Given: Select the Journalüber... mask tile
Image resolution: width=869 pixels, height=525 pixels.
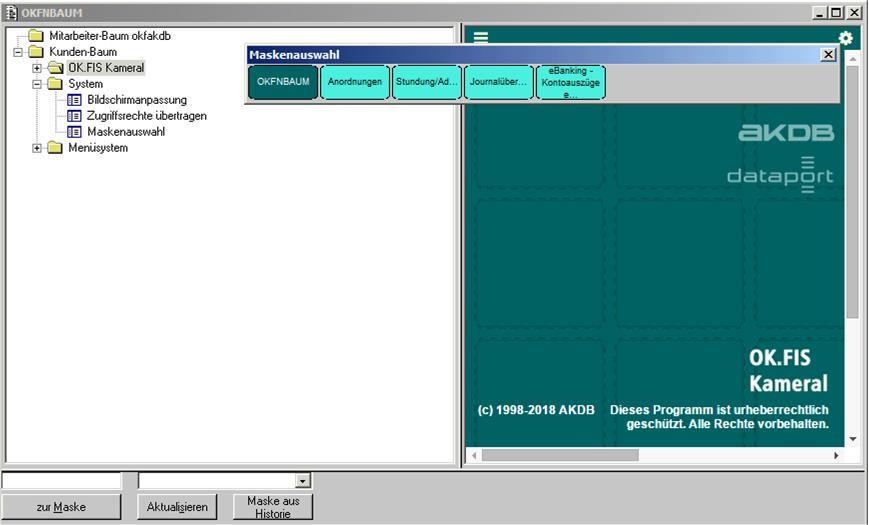Looking at the screenshot, I should tap(499, 82).
